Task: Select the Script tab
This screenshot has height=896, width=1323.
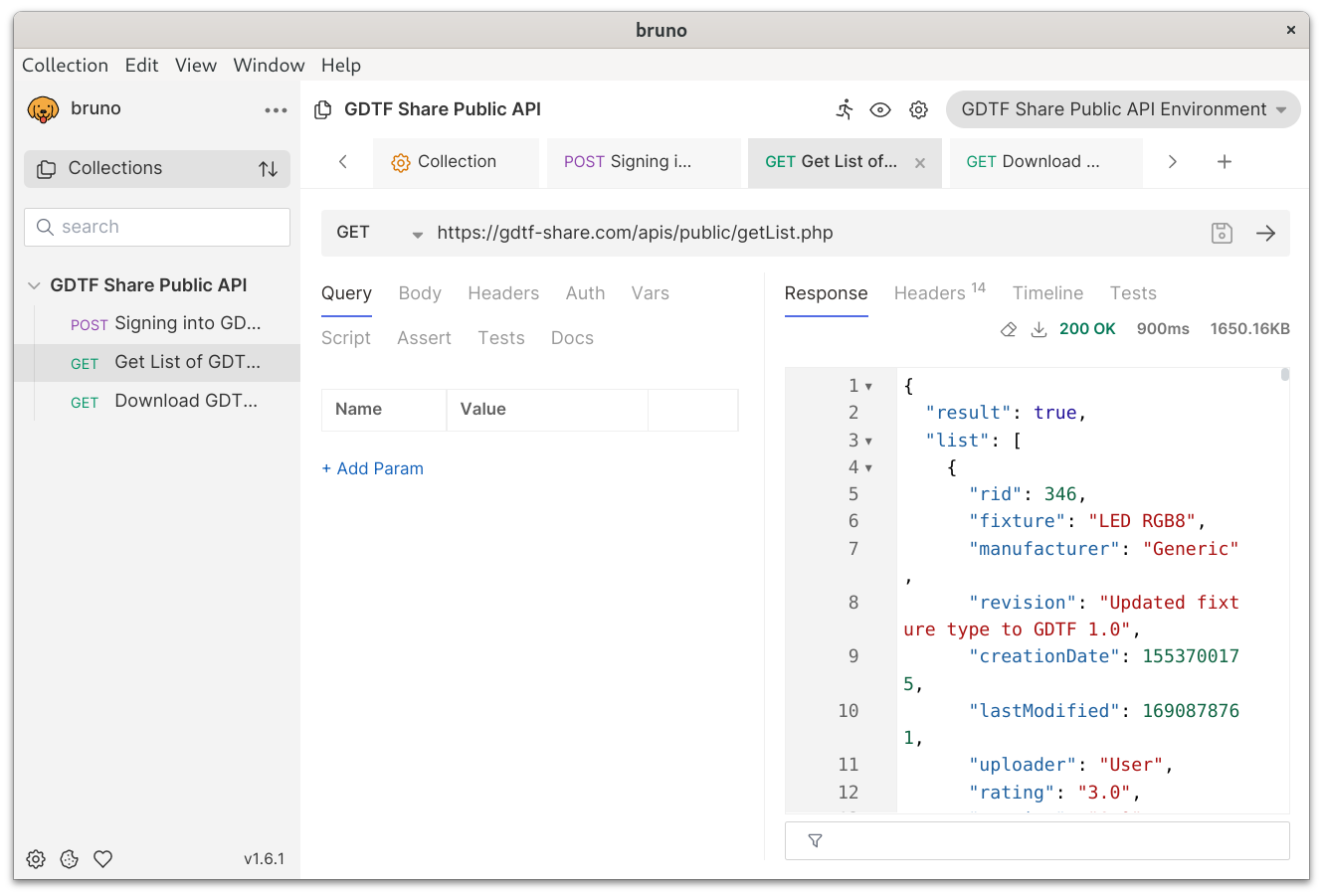Action: 346,338
